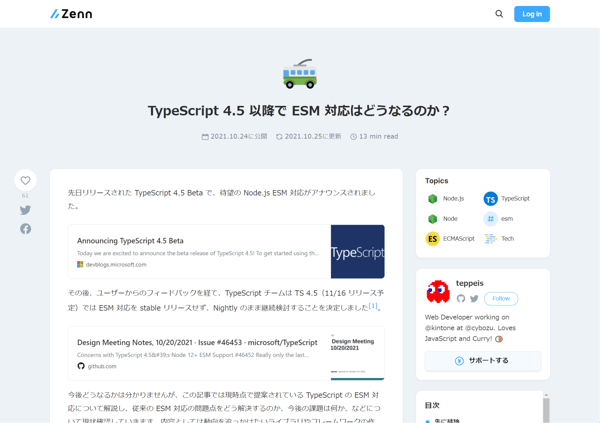
Task: Share article via Twitter icon in sidebar
Action: point(25,210)
